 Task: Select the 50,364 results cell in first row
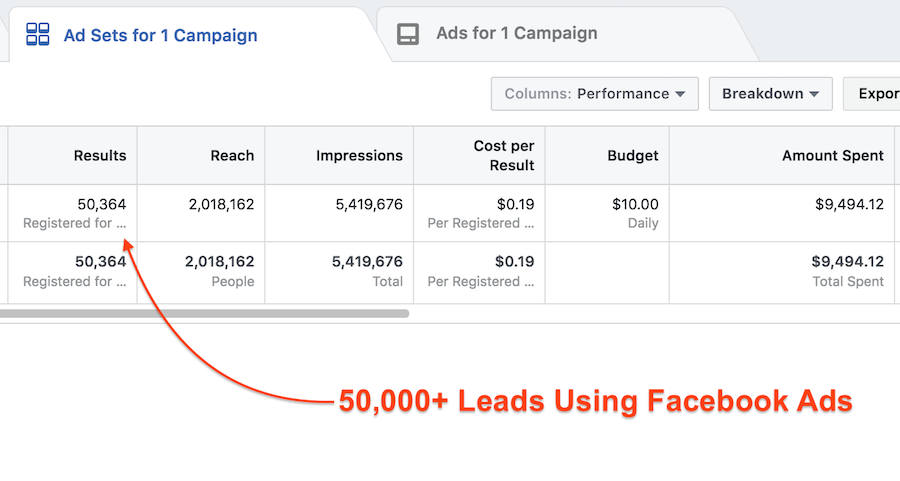[72, 213]
